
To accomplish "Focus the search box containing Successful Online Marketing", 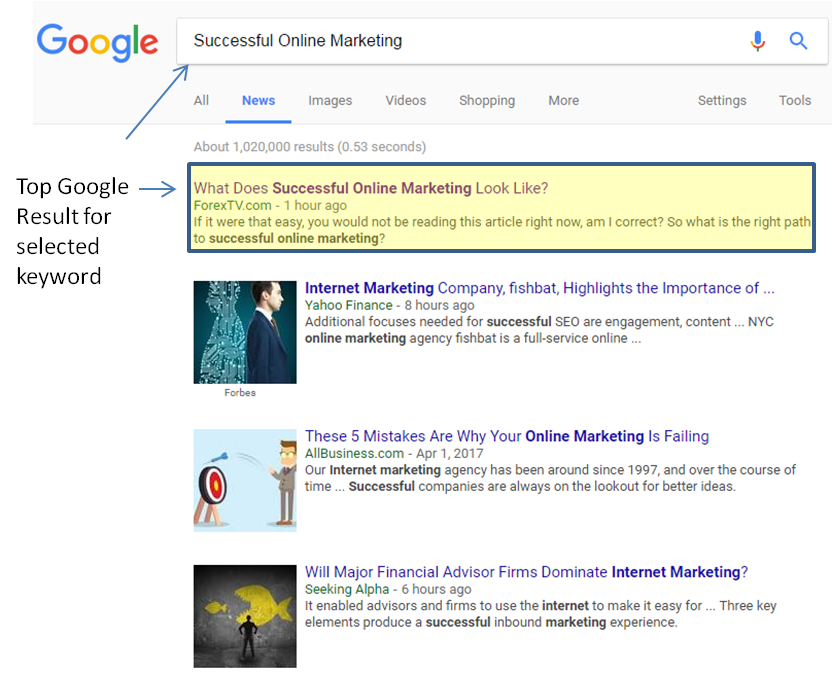I will (502, 41).
